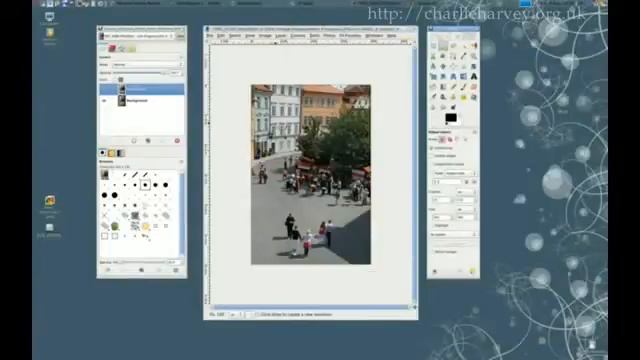Select the Bucket Fill tool
This screenshot has height=360, width=640.
pyautogui.click(x=433, y=87)
